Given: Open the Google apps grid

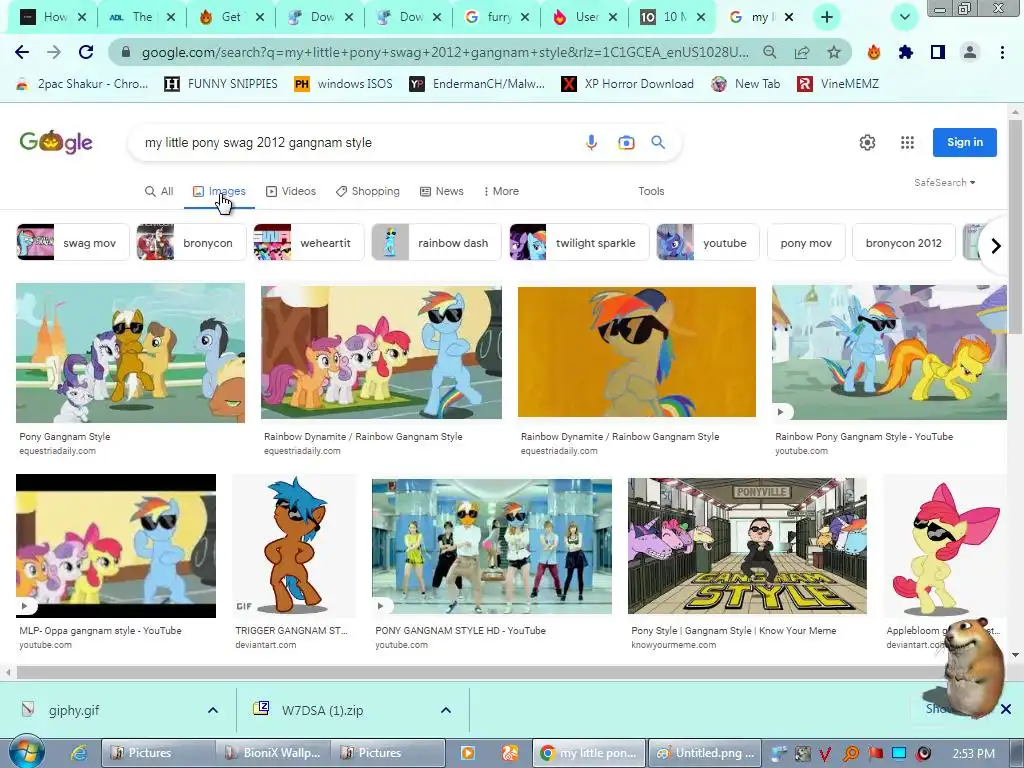Looking at the screenshot, I should [x=907, y=142].
